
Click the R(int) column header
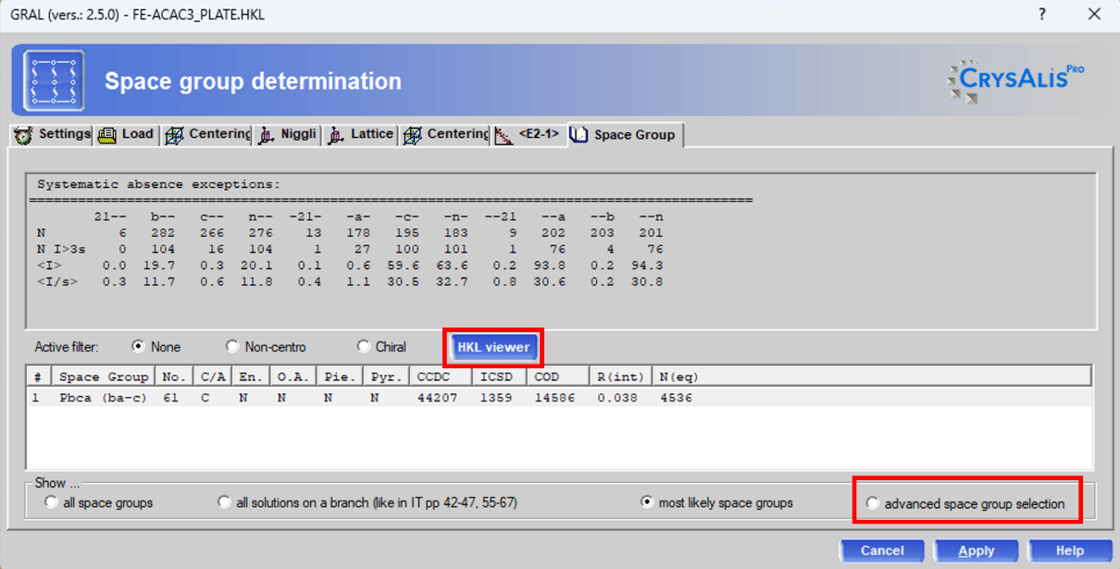pos(614,377)
